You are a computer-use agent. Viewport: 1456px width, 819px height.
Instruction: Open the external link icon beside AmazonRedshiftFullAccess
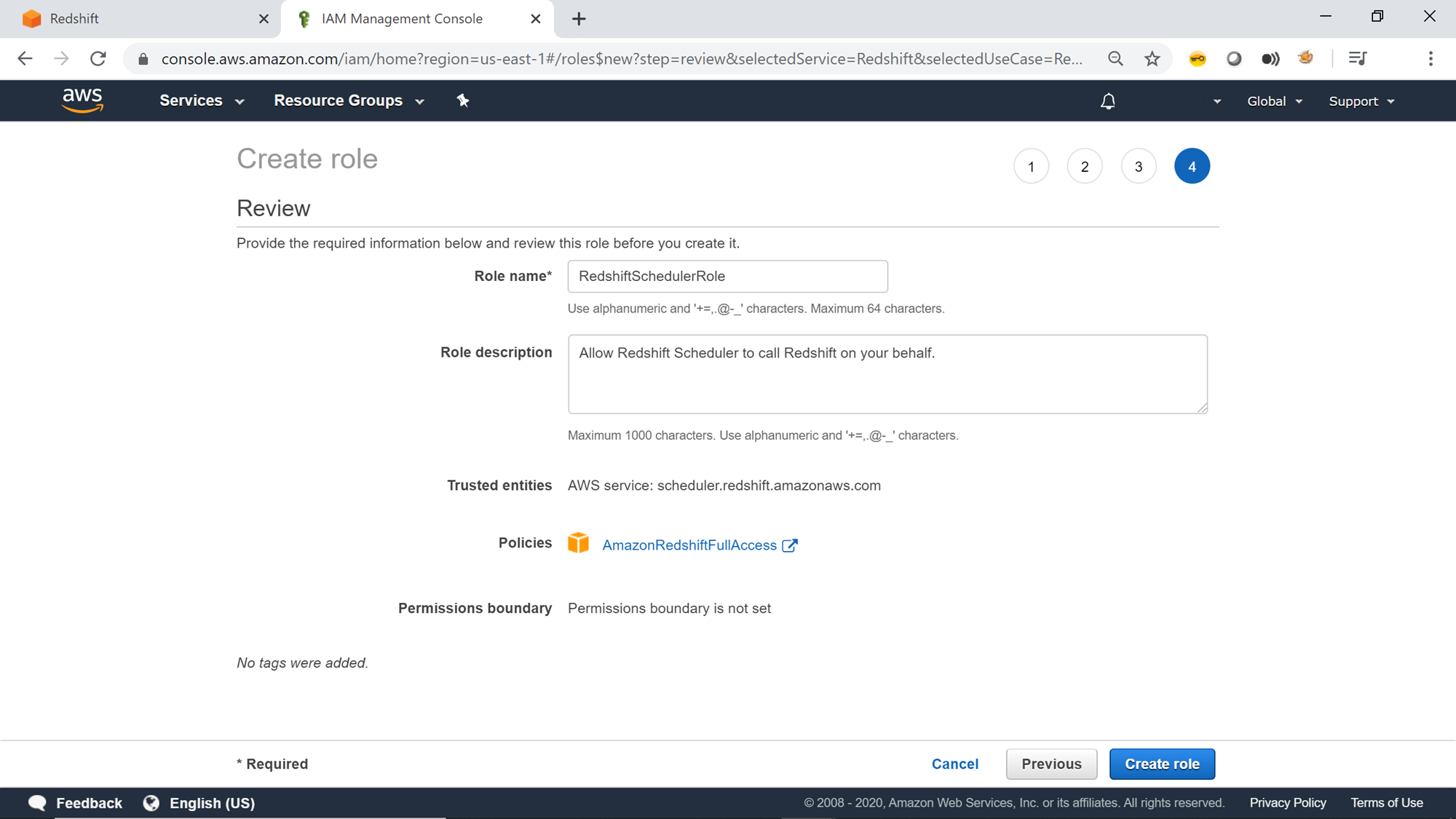click(790, 545)
